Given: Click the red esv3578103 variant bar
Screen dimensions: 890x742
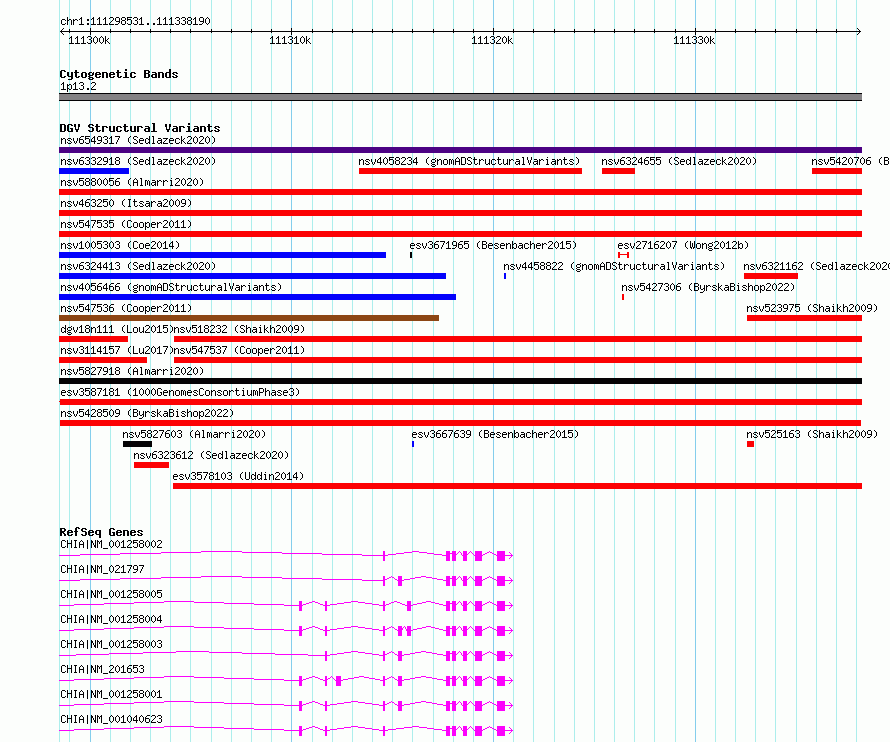Looking at the screenshot, I should coord(518,486).
